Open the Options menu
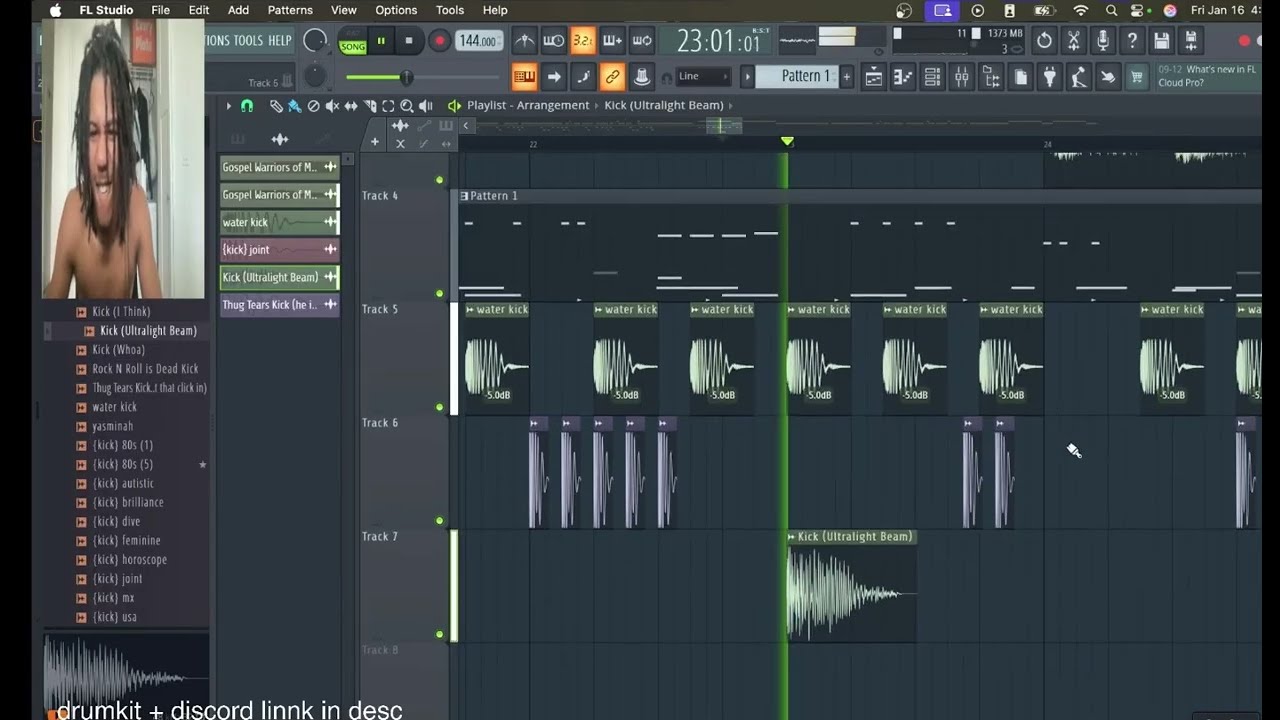Viewport: 1280px width, 720px height. coord(396,10)
